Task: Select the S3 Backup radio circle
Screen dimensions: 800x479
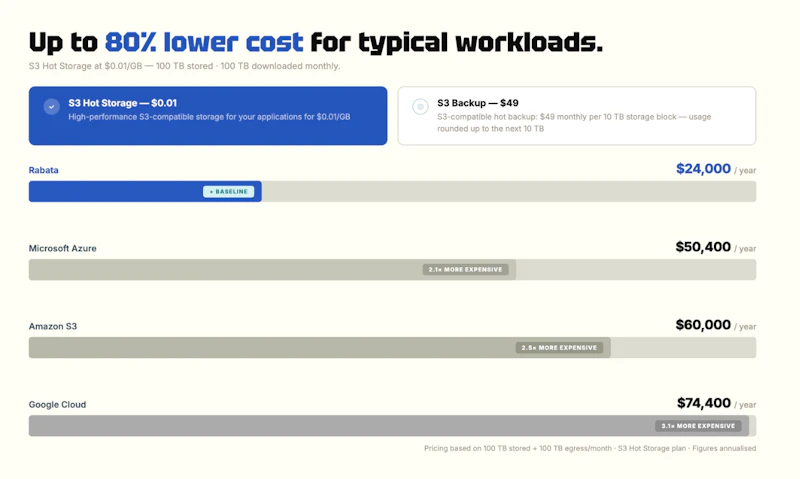Action: coord(420,107)
